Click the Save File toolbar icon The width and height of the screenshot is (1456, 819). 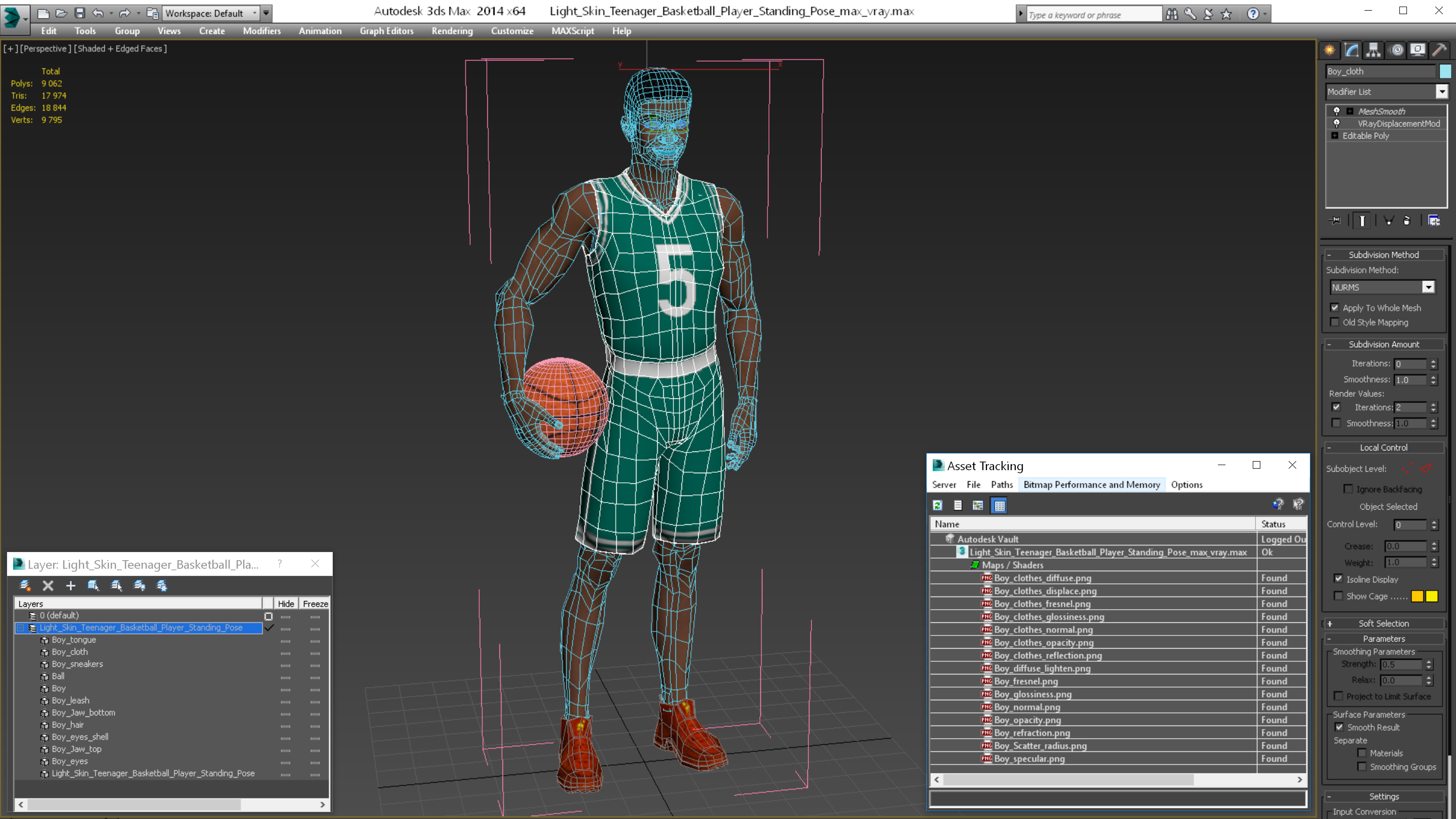(x=80, y=13)
